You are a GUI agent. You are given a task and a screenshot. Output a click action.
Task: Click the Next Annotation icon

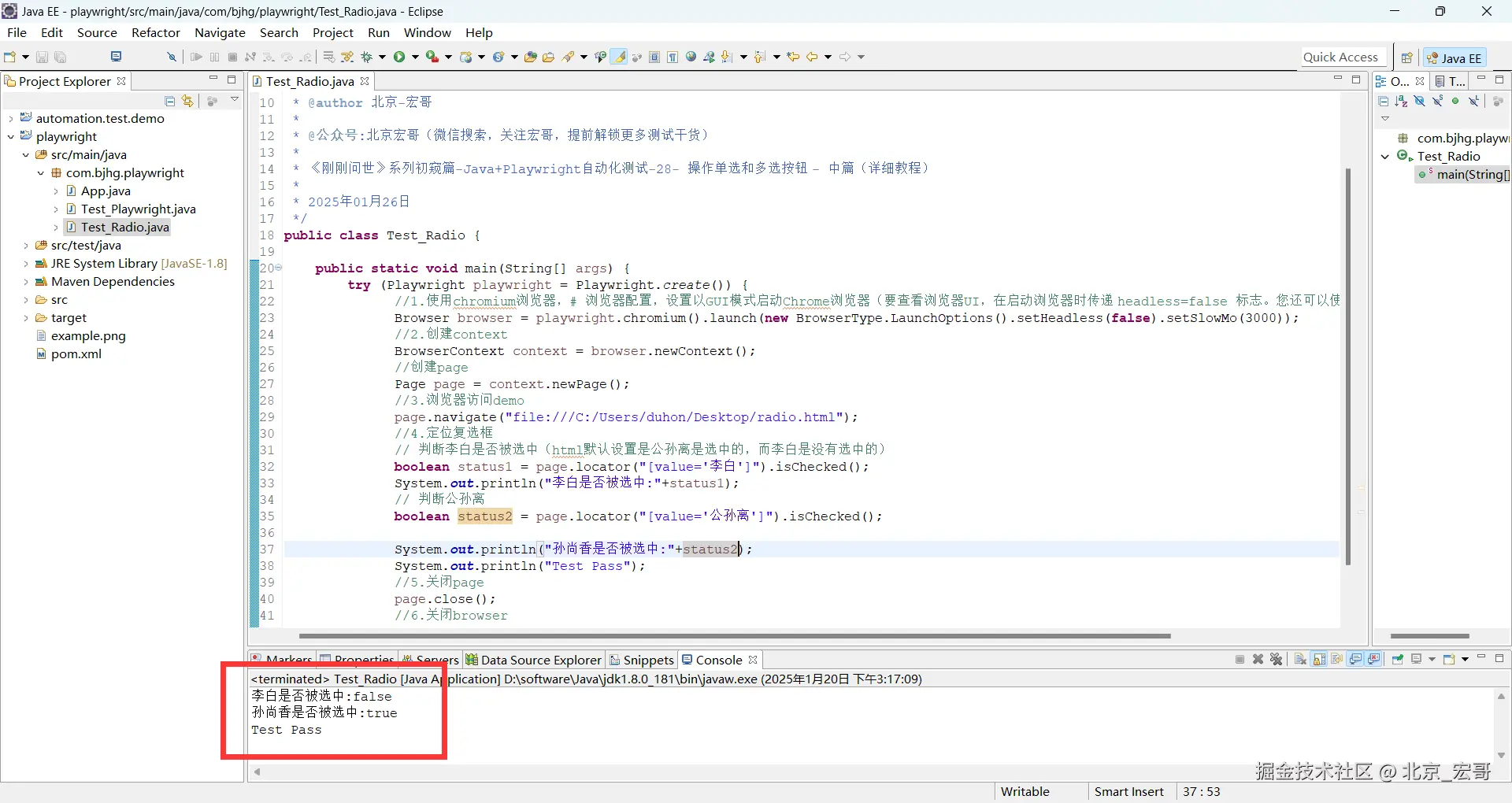click(x=727, y=57)
